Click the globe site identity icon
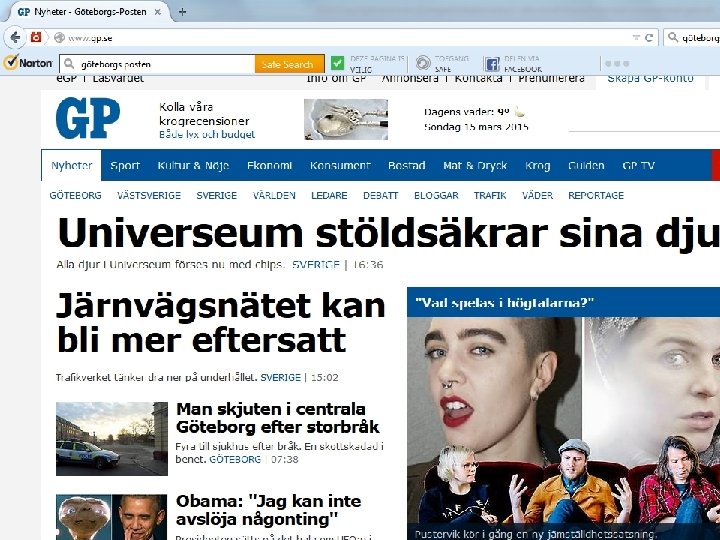The height and width of the screenshot is (540, 720). (59, 38)
